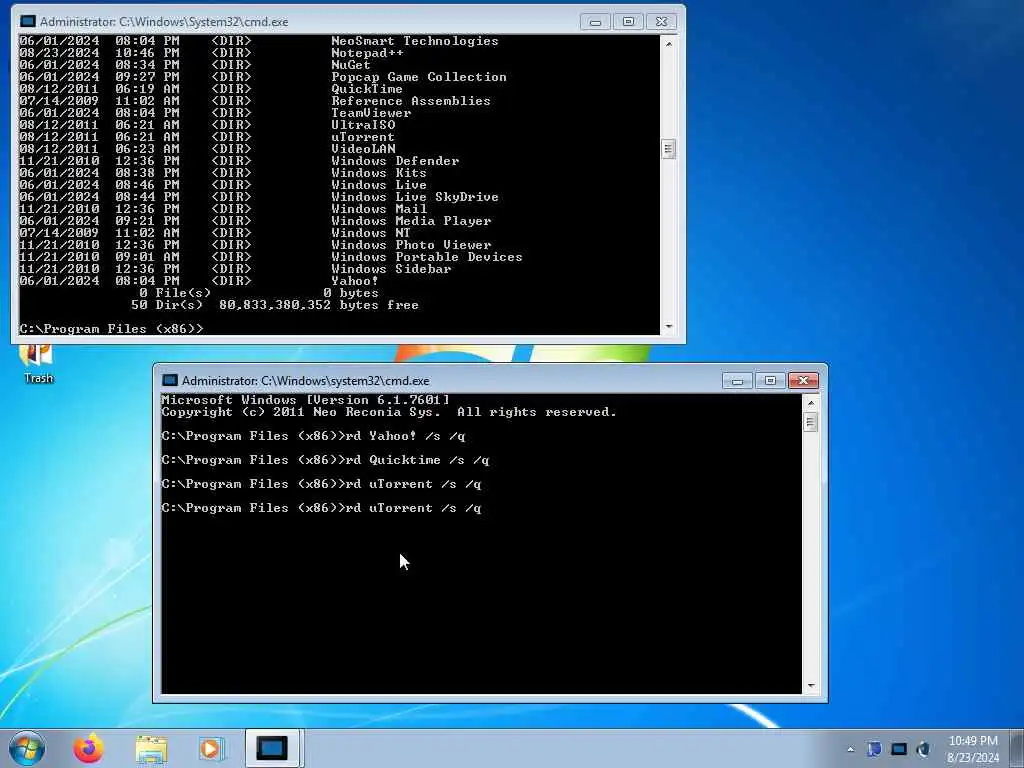Click the "NuGet" directory entry

click(351, 65)
